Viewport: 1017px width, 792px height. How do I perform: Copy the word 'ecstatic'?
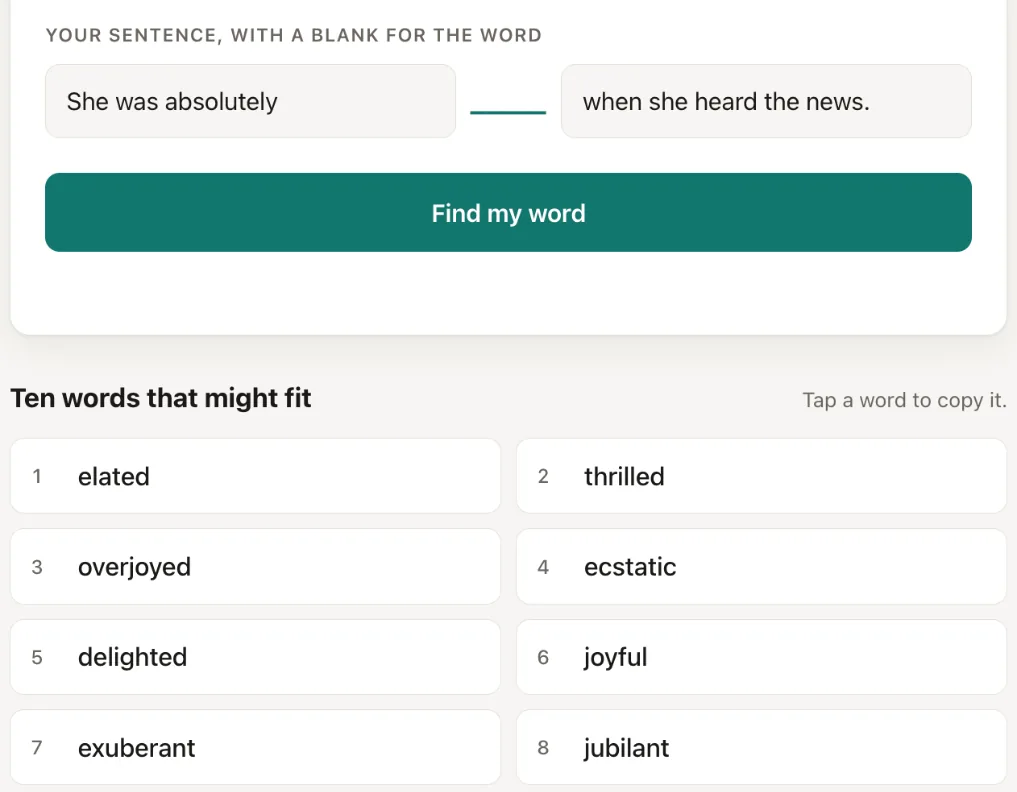click(761, 567)
